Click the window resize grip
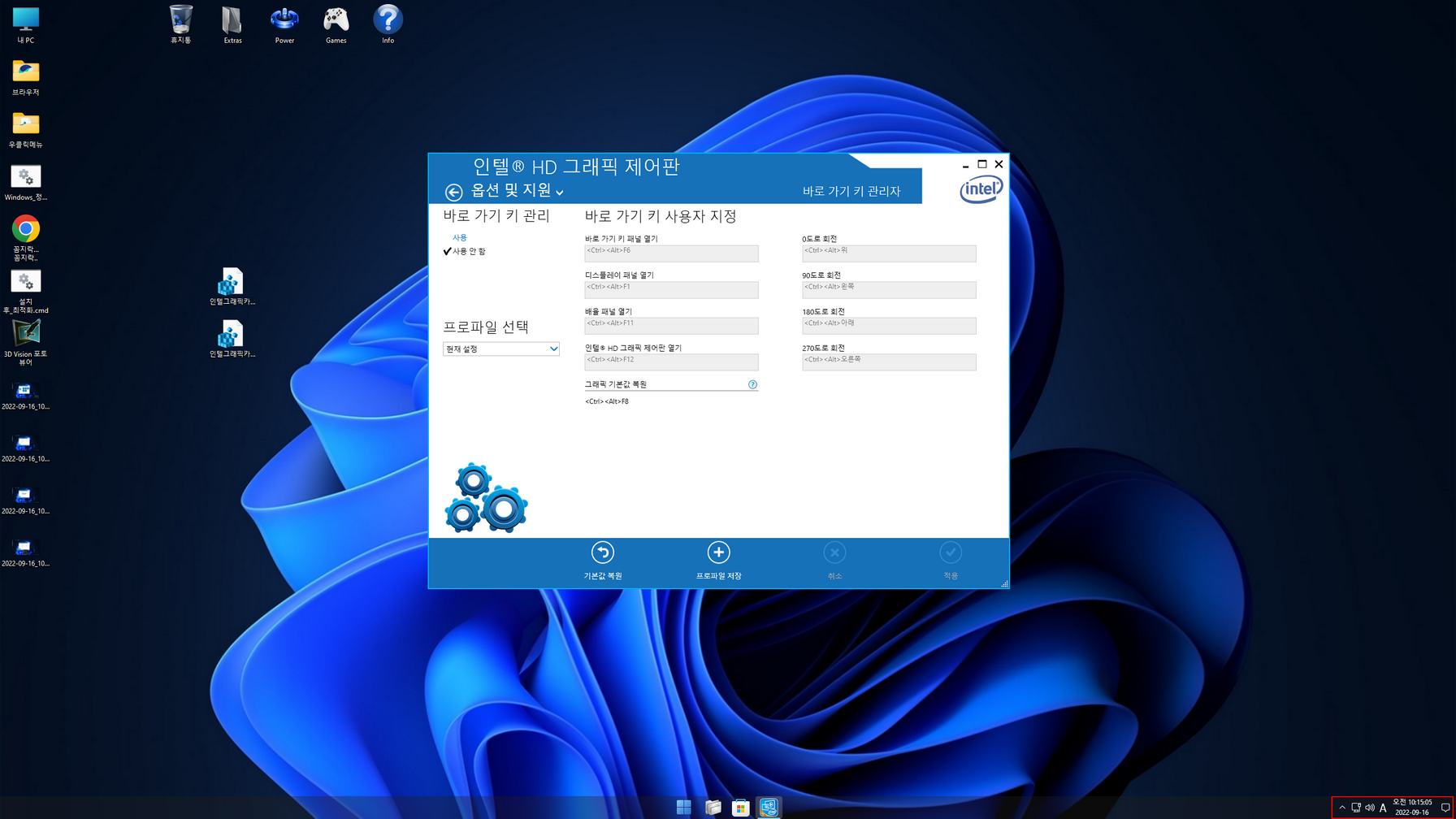 click(1004, 583)
